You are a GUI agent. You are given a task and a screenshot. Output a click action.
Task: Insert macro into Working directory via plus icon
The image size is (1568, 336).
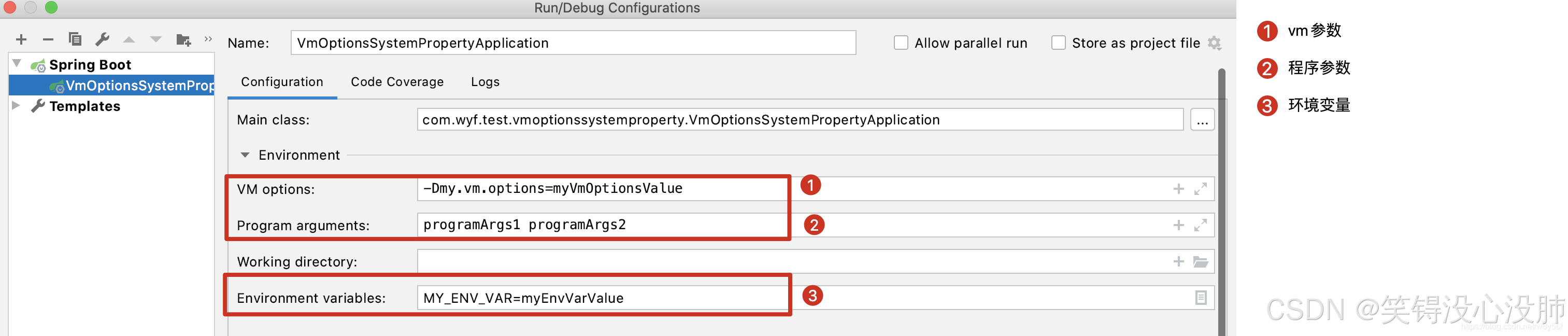(x=1178, y=262)
